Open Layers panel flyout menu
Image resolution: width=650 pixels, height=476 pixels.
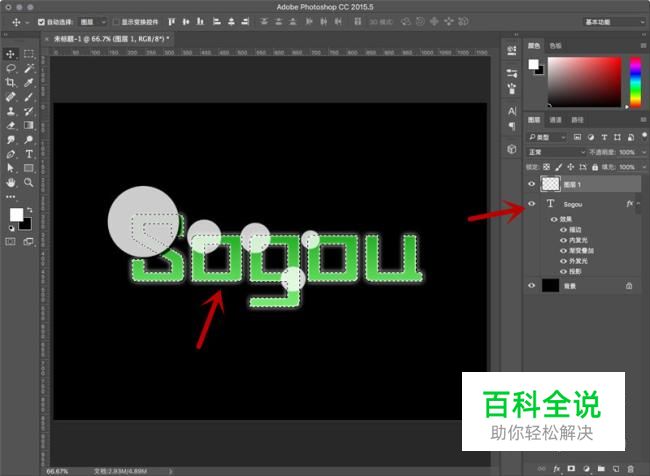tap(643, 120)
